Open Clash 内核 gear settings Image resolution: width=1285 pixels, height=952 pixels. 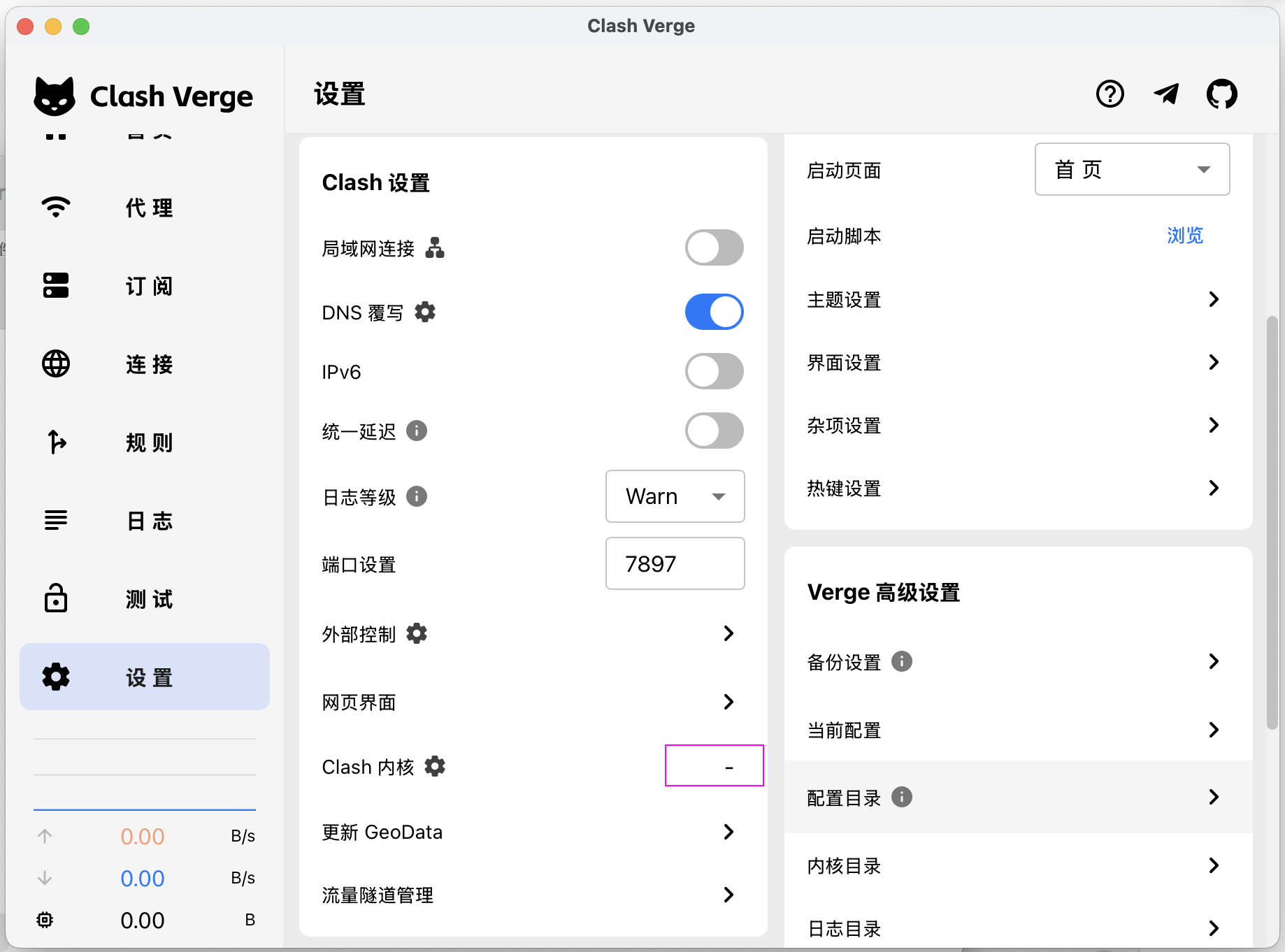(435, 766)
